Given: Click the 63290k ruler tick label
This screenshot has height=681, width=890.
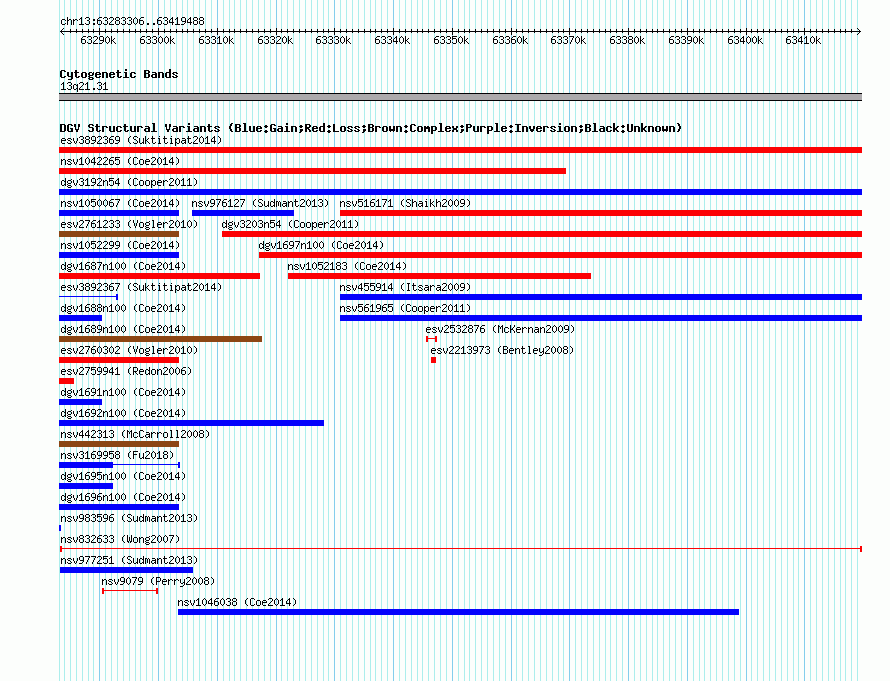Looking at the screenshot, I should [x=98, y=40].
